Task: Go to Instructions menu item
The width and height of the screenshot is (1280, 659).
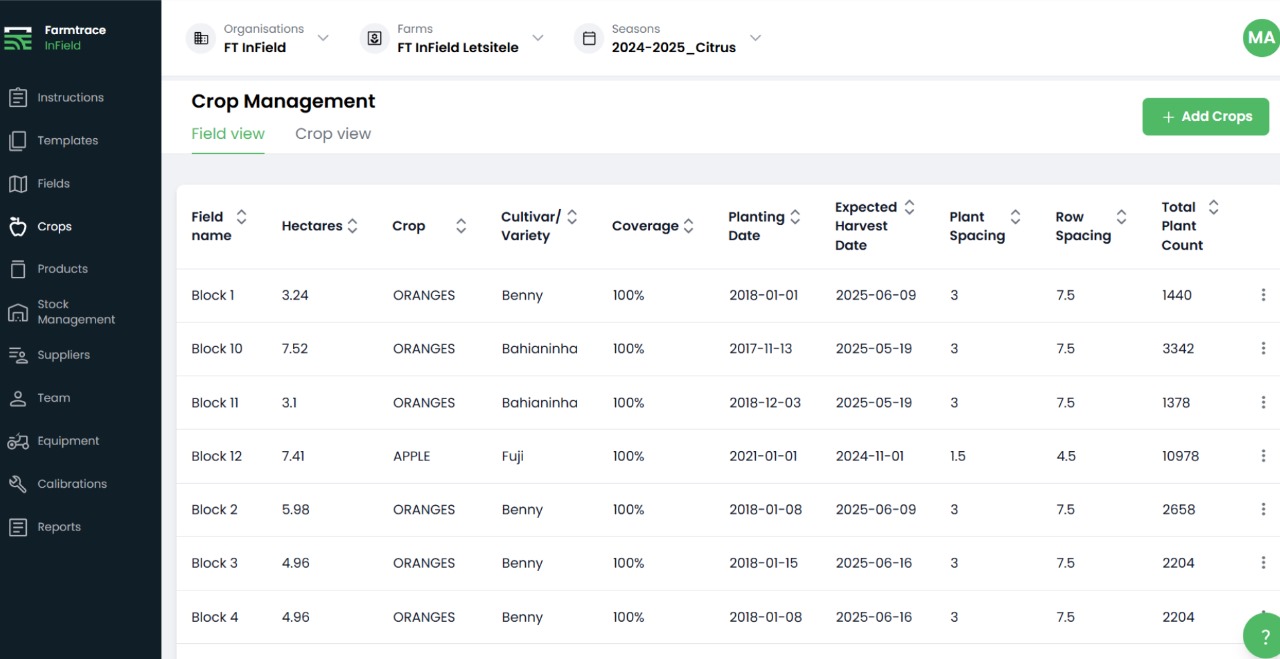Action: click(71, 98)
